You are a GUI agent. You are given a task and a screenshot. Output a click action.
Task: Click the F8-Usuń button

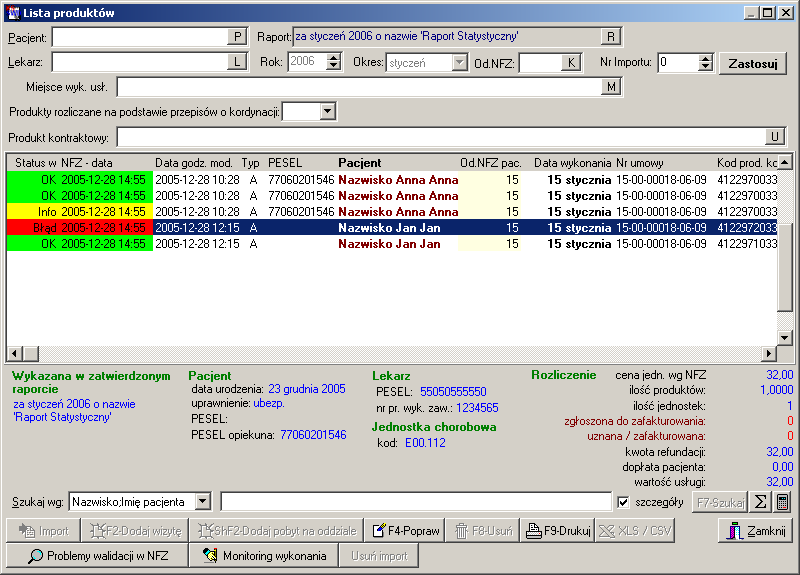483,531
